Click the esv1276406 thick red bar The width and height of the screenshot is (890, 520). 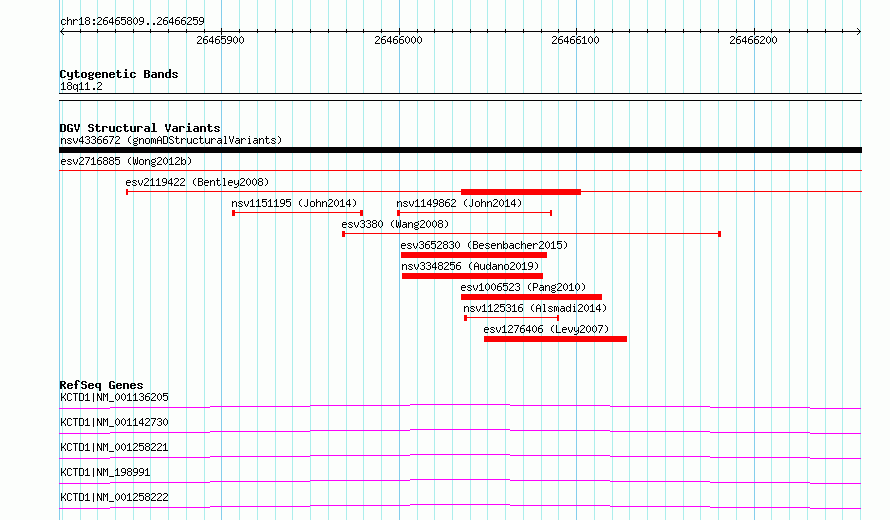click(x=555, y=339)
